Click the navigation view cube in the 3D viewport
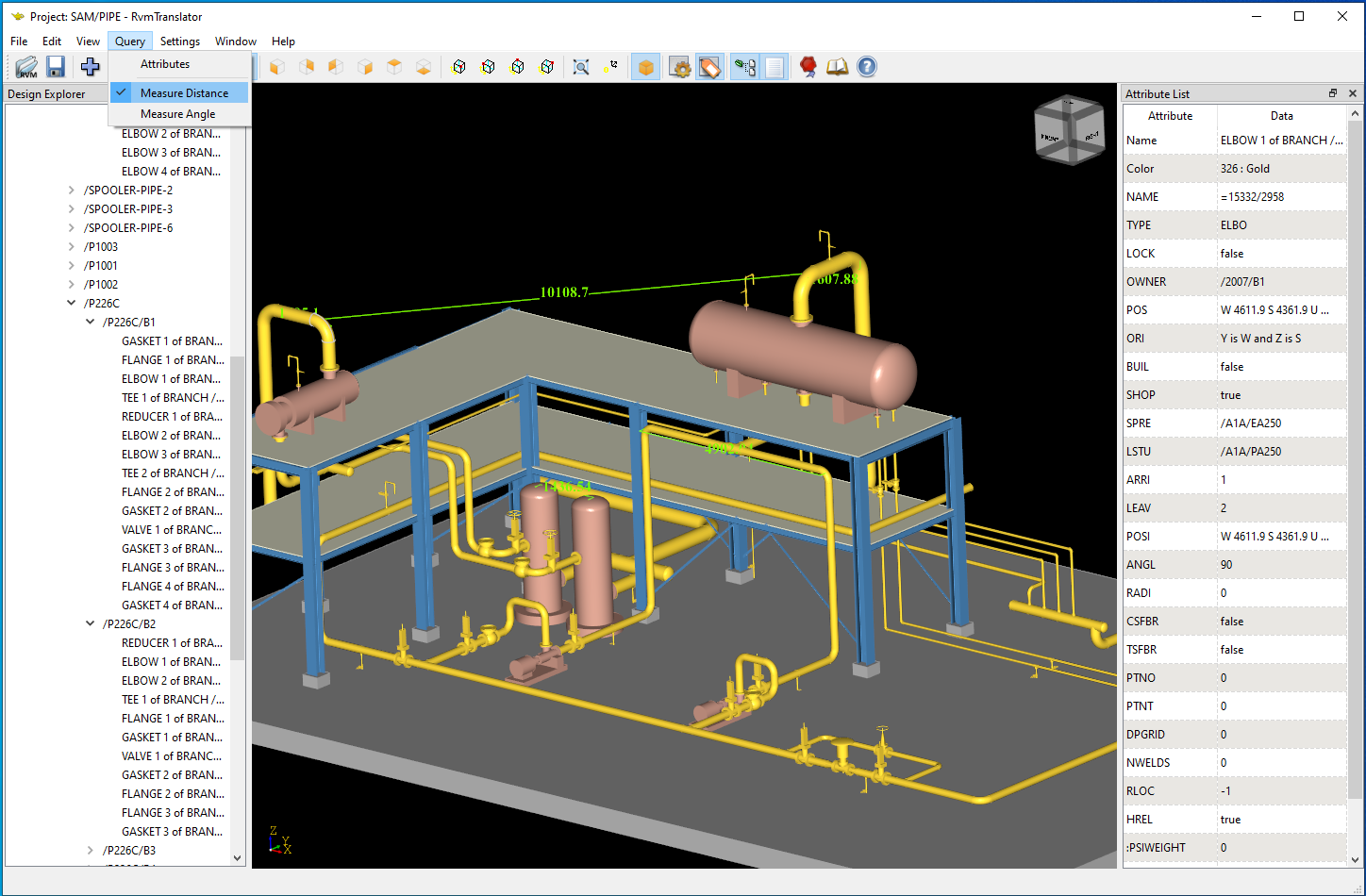1366x896 pixels. (x=1070, y=131)
